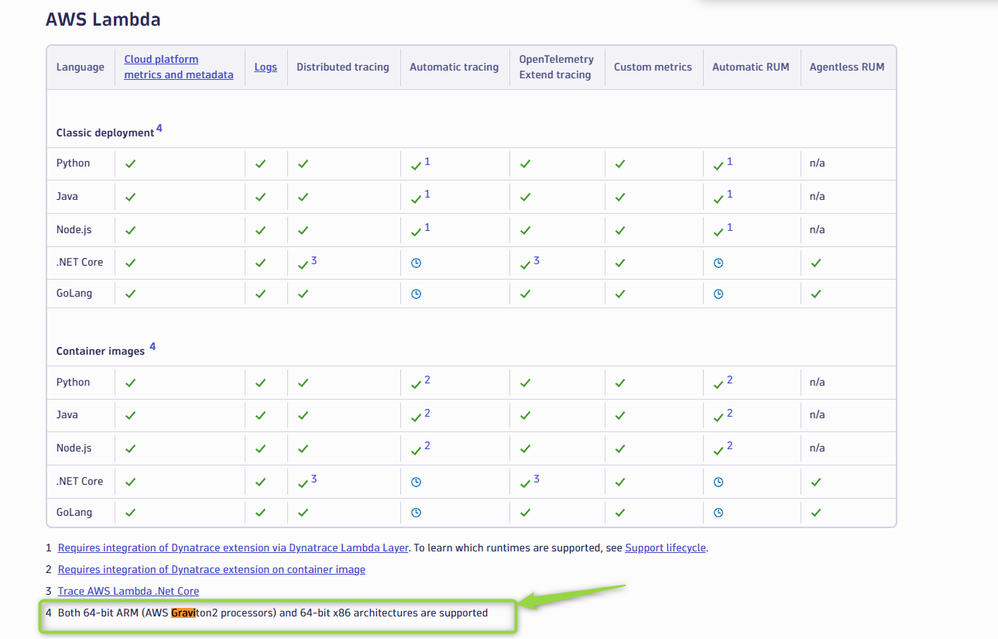Open the Trace AWS Lambda .Net Core link

[128, 591]
